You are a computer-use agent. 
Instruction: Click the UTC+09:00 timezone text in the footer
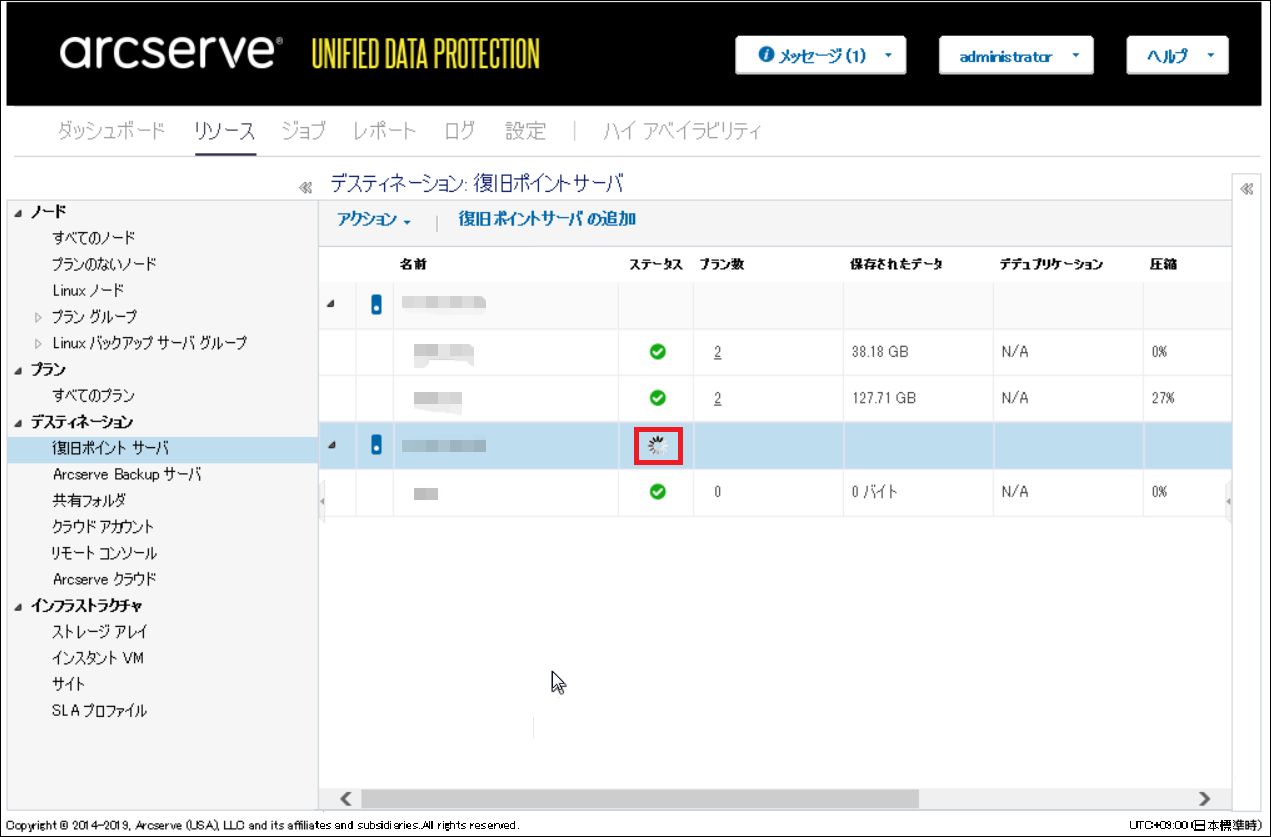click(x=1195, y=825)
